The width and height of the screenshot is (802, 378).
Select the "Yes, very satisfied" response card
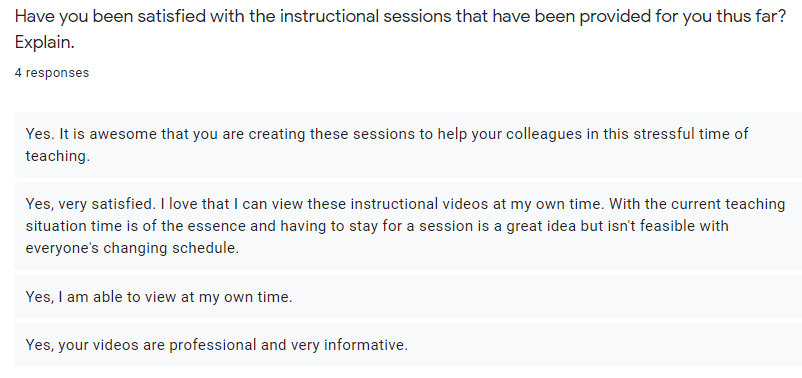(x=408, y=226)
